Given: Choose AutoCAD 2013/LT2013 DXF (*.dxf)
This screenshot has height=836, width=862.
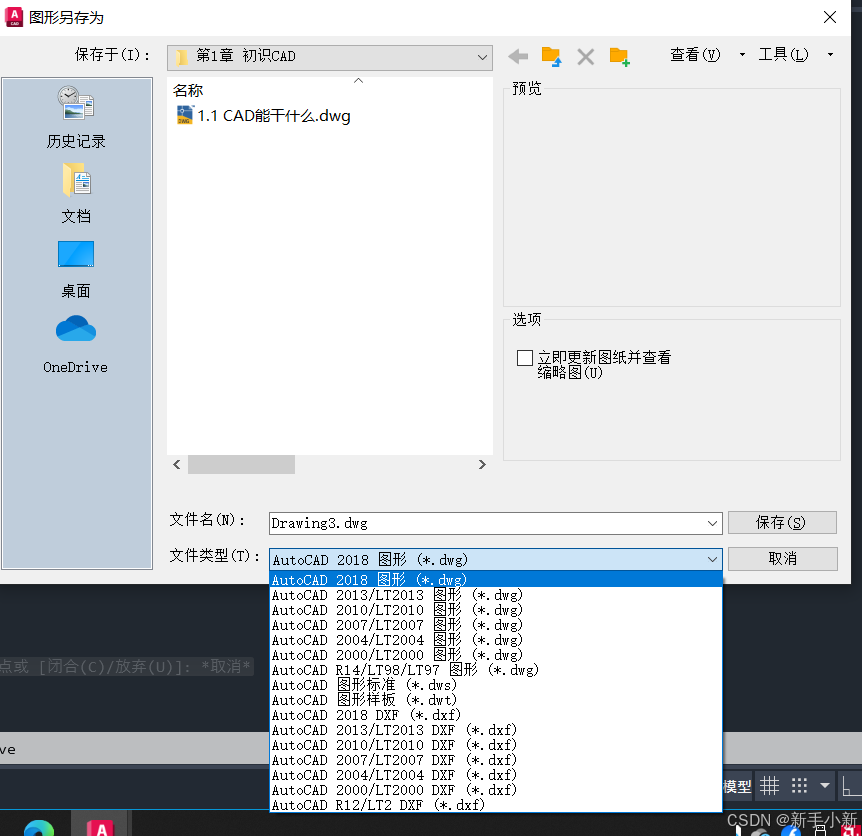Looking at the screenshot, I should [x=495, y=730].
